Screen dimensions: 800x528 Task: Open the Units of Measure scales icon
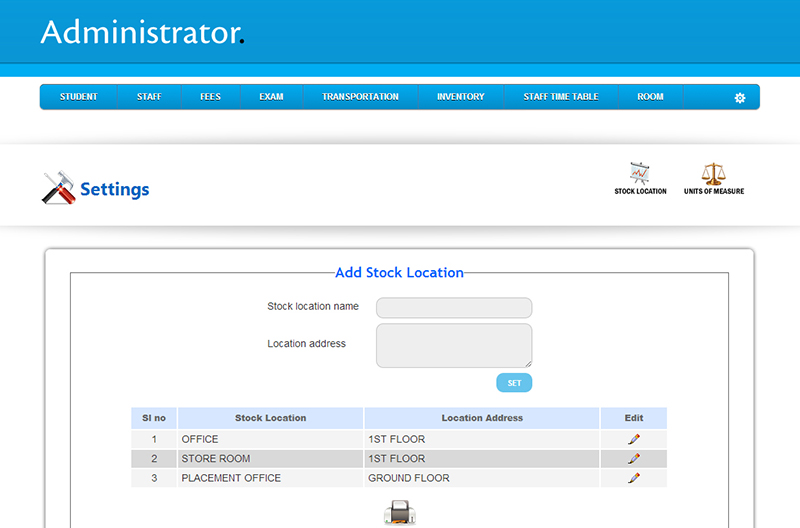pos(713,173)
